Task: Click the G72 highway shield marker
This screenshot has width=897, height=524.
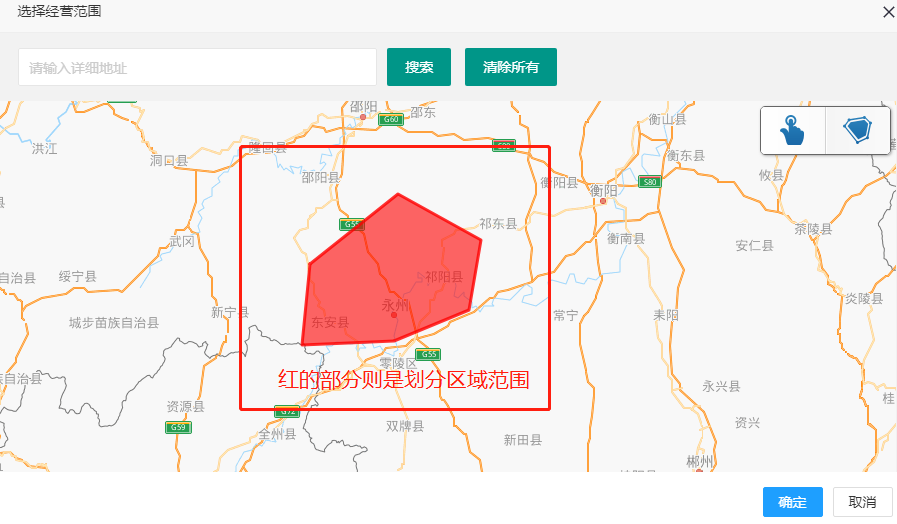Action: click(x=287, y=411)
